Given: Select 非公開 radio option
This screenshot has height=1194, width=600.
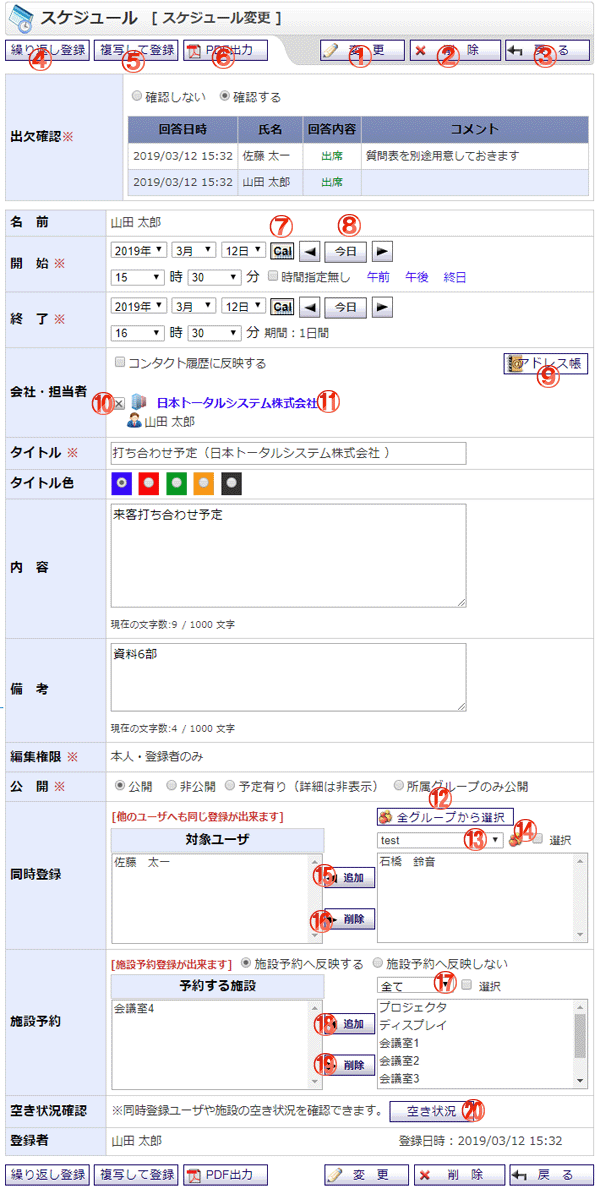Looking at the screenshot, I should 172,786.
